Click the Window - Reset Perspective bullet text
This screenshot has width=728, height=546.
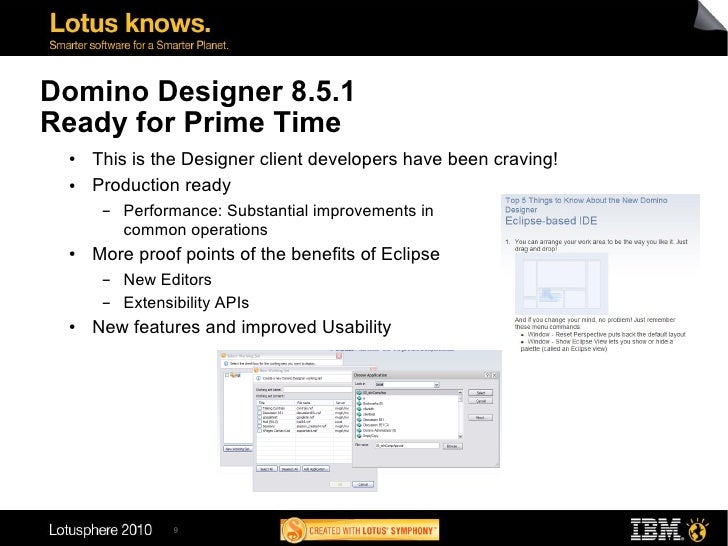tap(606, 334)
